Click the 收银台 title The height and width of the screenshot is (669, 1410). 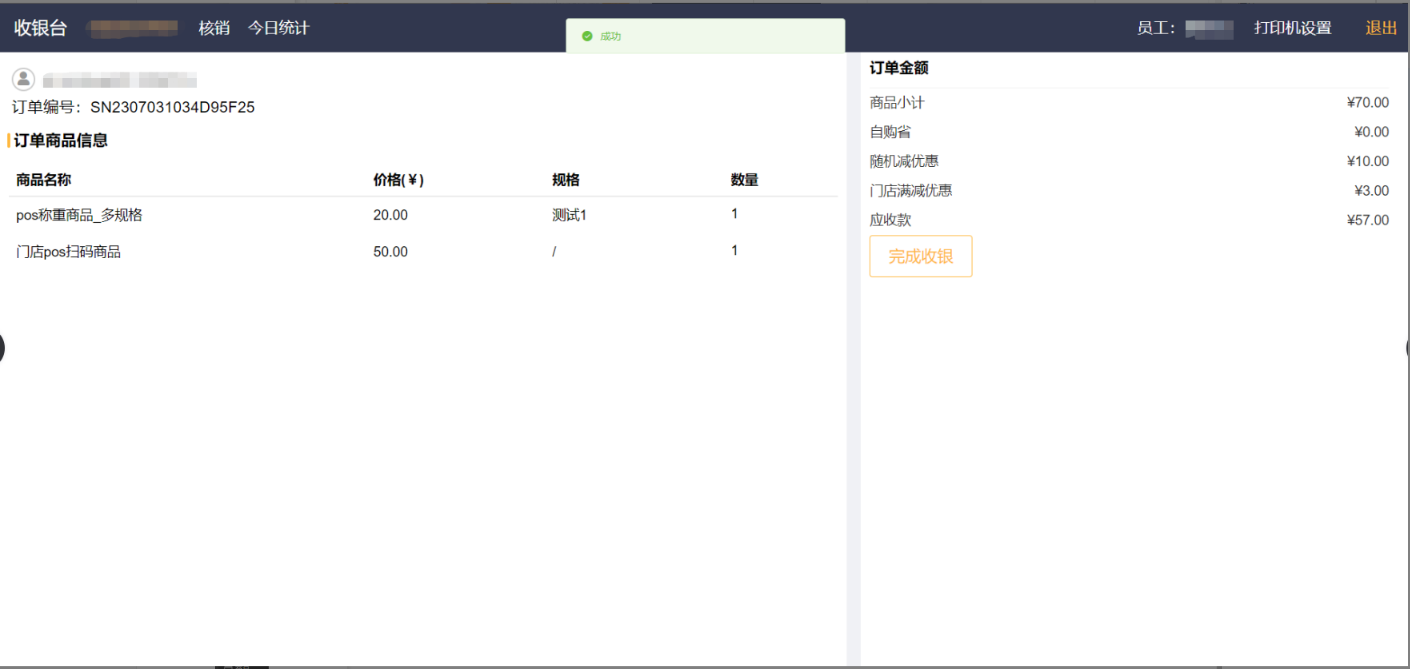tap(40, 28)
